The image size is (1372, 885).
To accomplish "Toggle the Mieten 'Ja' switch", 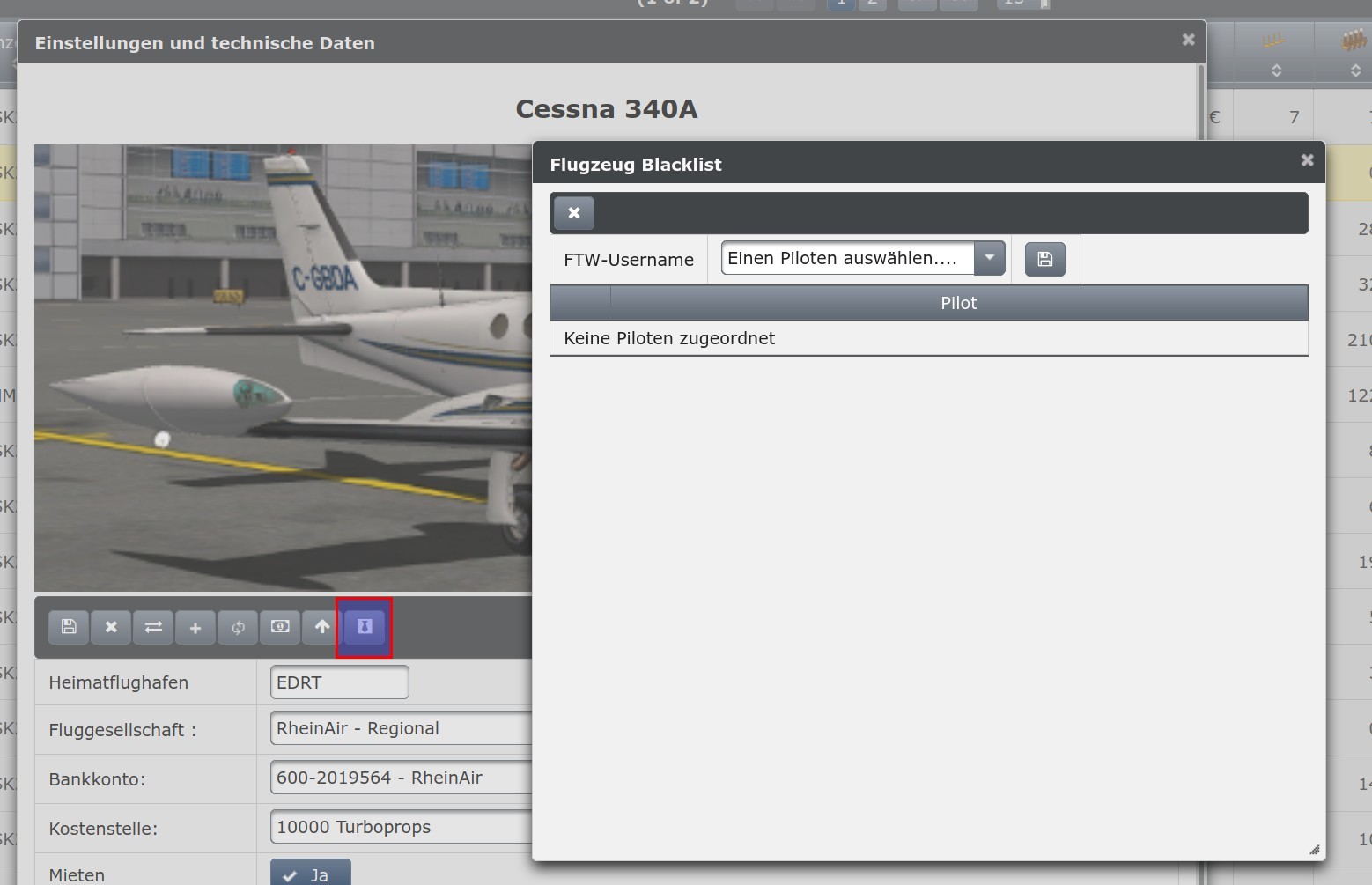I will [310, 874].
